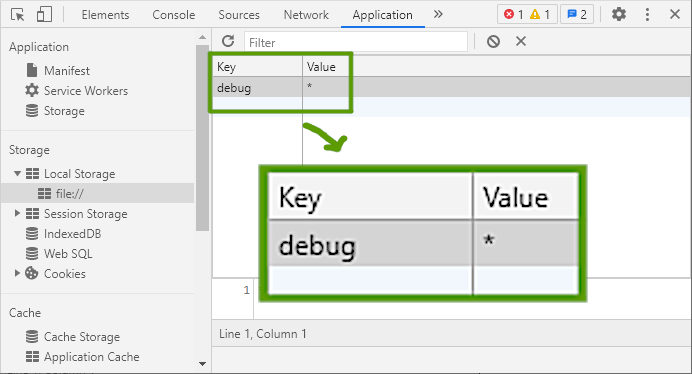Screen dimensions: 692x374
Task: Open Storage under the Application section
Action: point(64,111)
